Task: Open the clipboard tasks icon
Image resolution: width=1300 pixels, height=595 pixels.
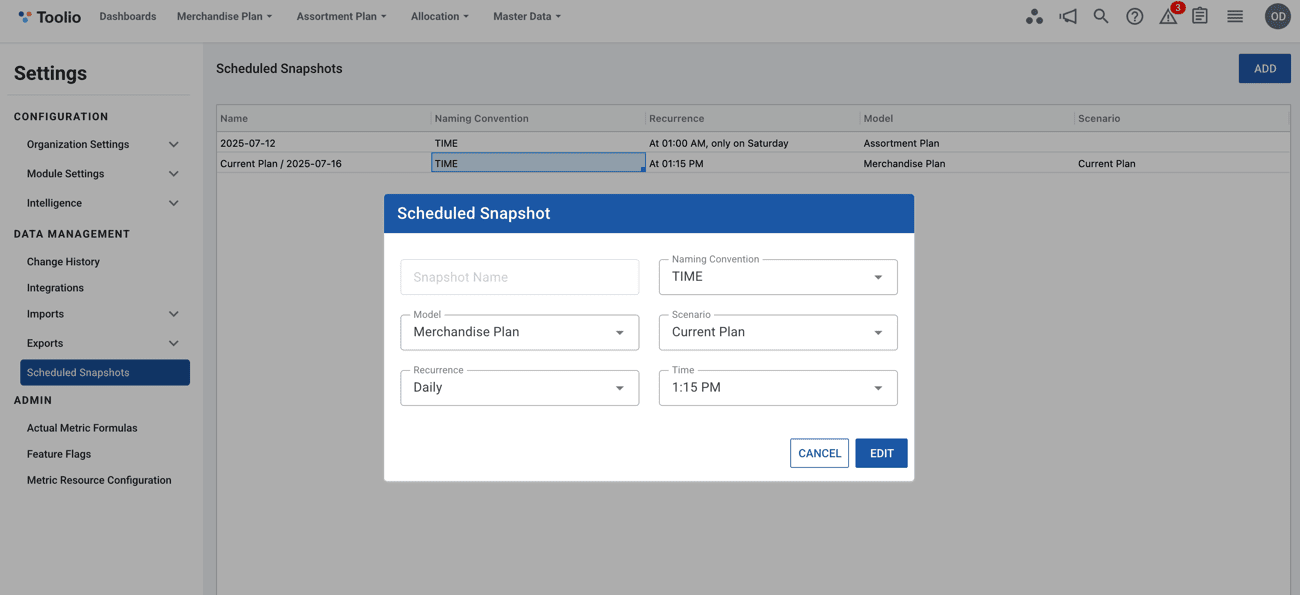Action: [1200, 16]
